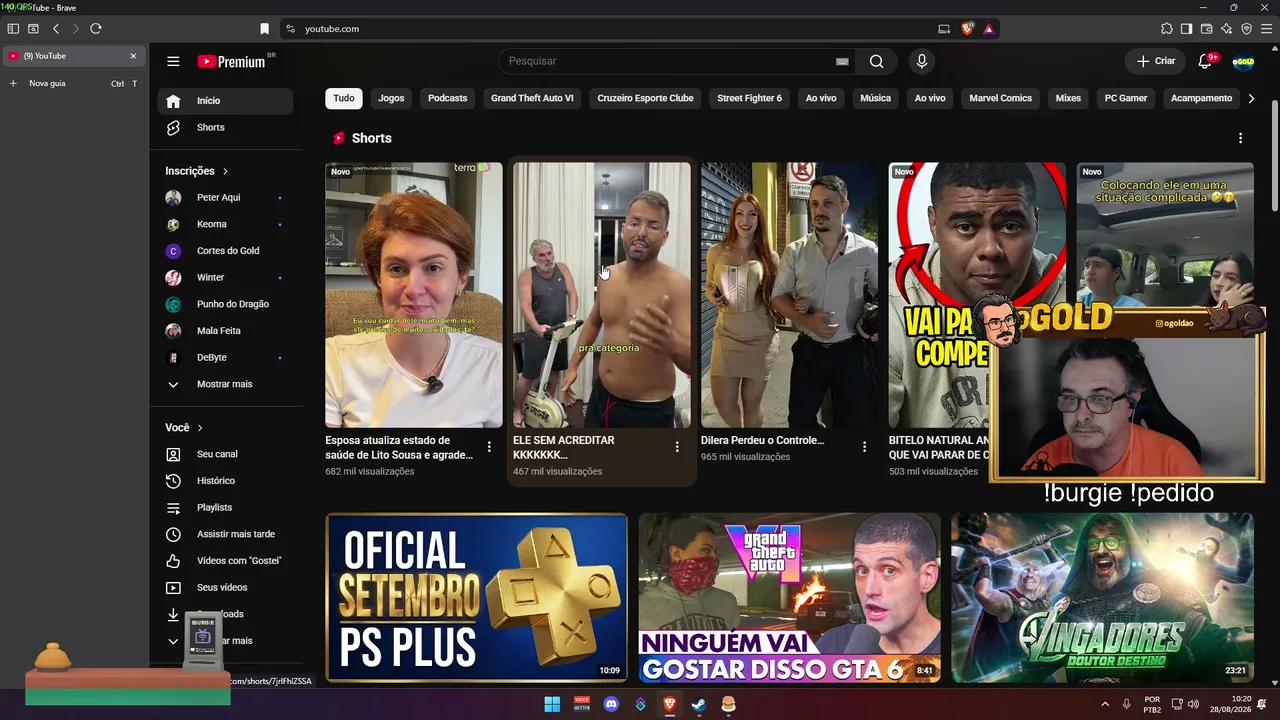Bookmark this page in Brave

tap(264, 29)
